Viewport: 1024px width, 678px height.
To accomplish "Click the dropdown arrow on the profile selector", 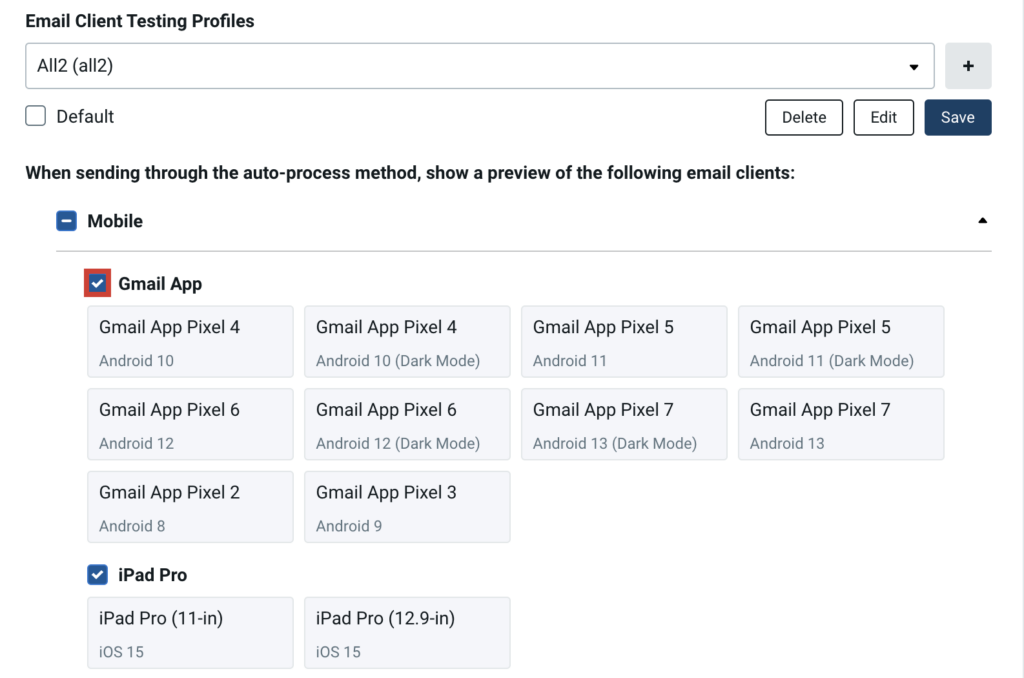I will 913,65.
